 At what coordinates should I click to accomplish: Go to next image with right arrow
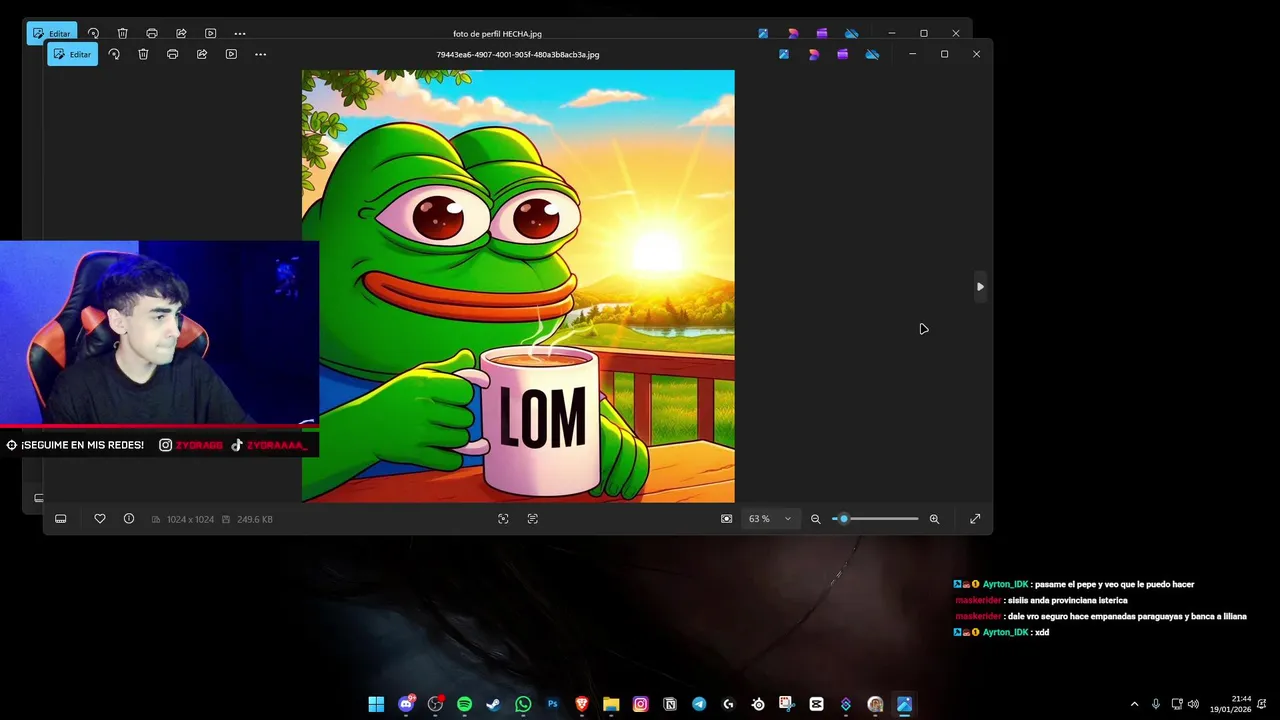980,287
